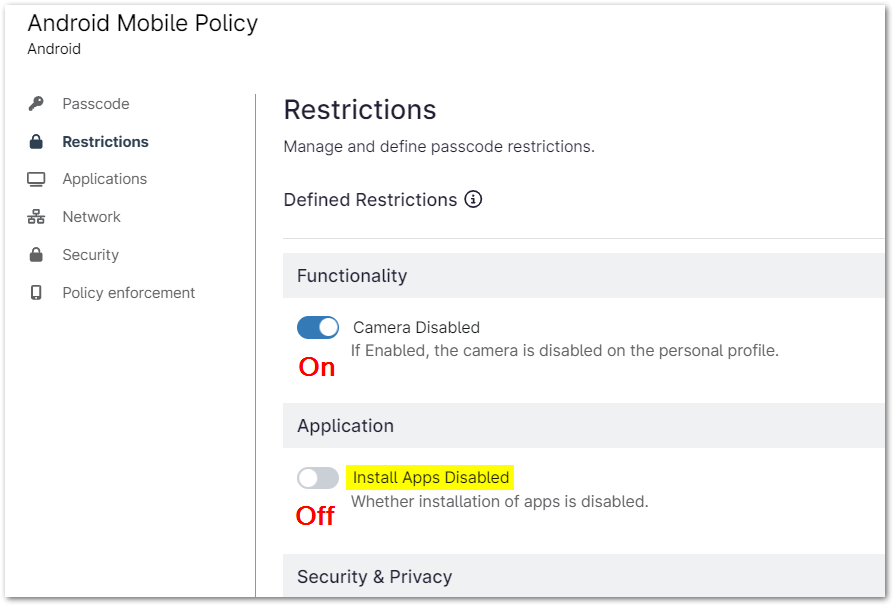Select the Applications monitor icon

36,179
